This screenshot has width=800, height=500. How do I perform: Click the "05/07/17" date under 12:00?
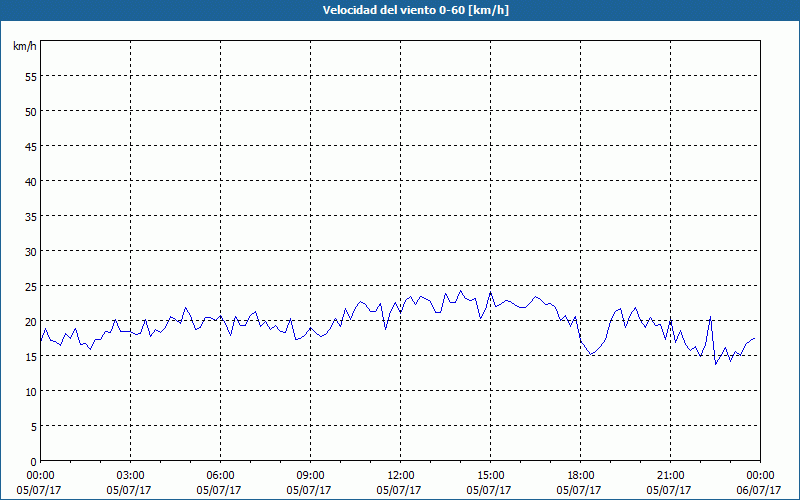coord(399,490)
